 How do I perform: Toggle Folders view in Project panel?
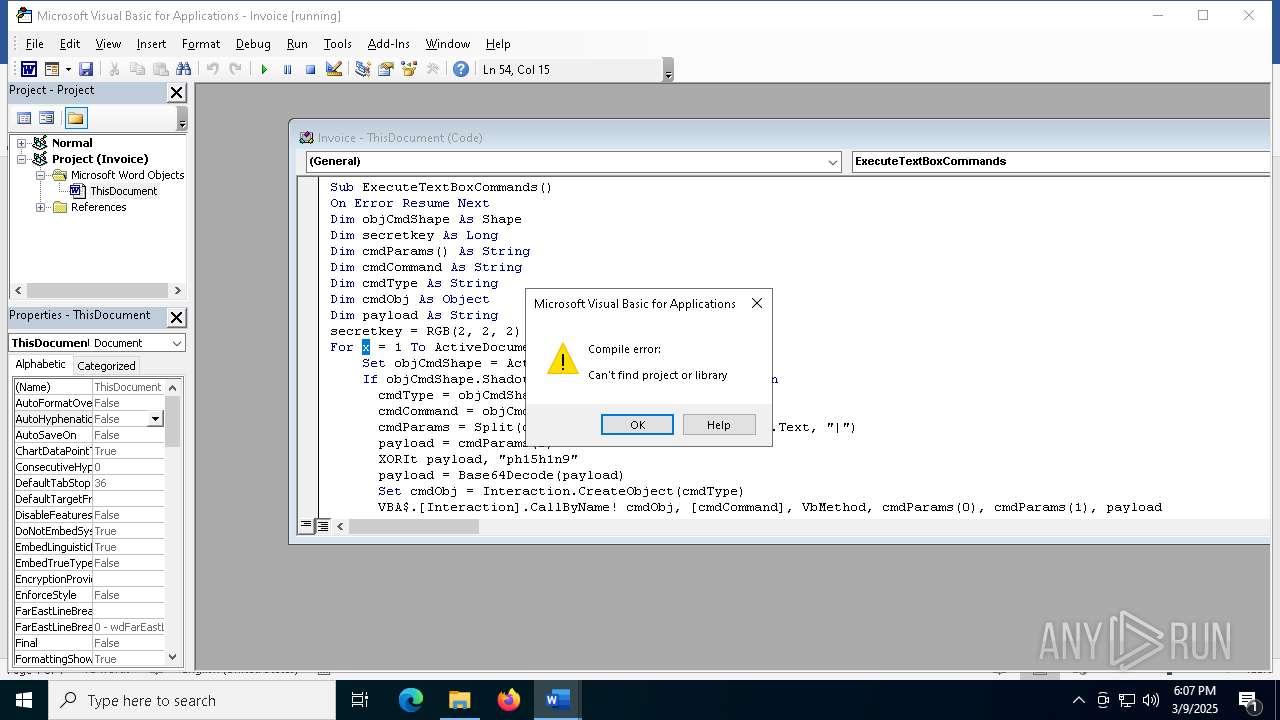click(76, 118)
